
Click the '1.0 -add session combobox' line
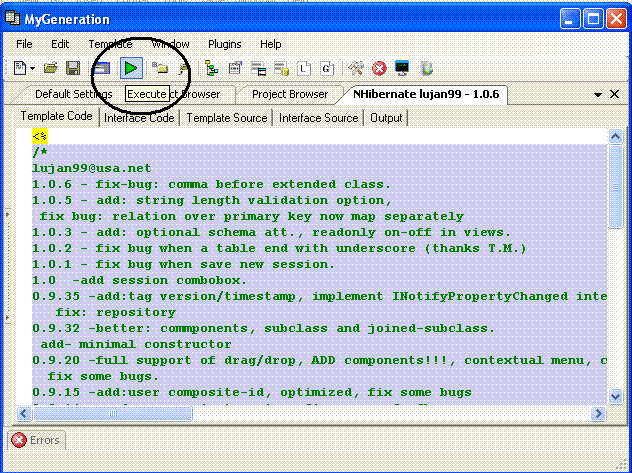click(x=139, y=280)
